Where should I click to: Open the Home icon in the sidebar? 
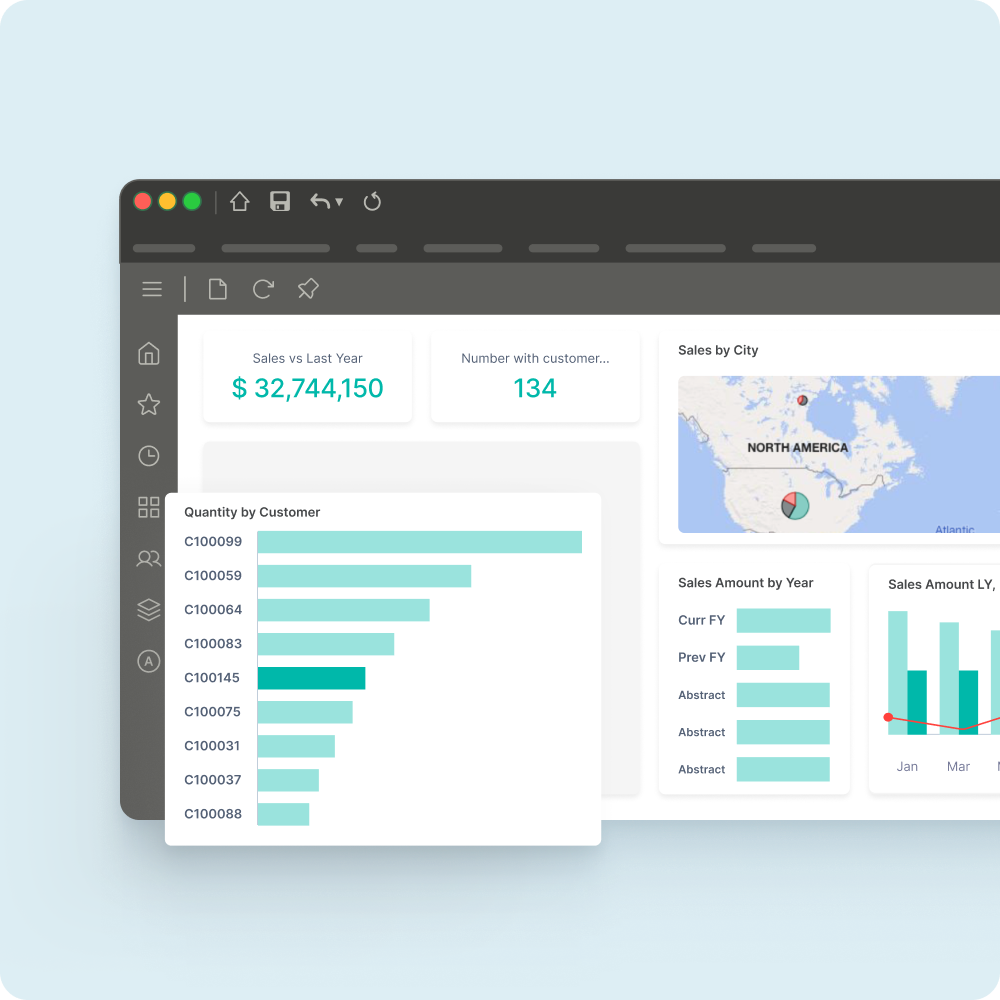[x=148, y=353]
